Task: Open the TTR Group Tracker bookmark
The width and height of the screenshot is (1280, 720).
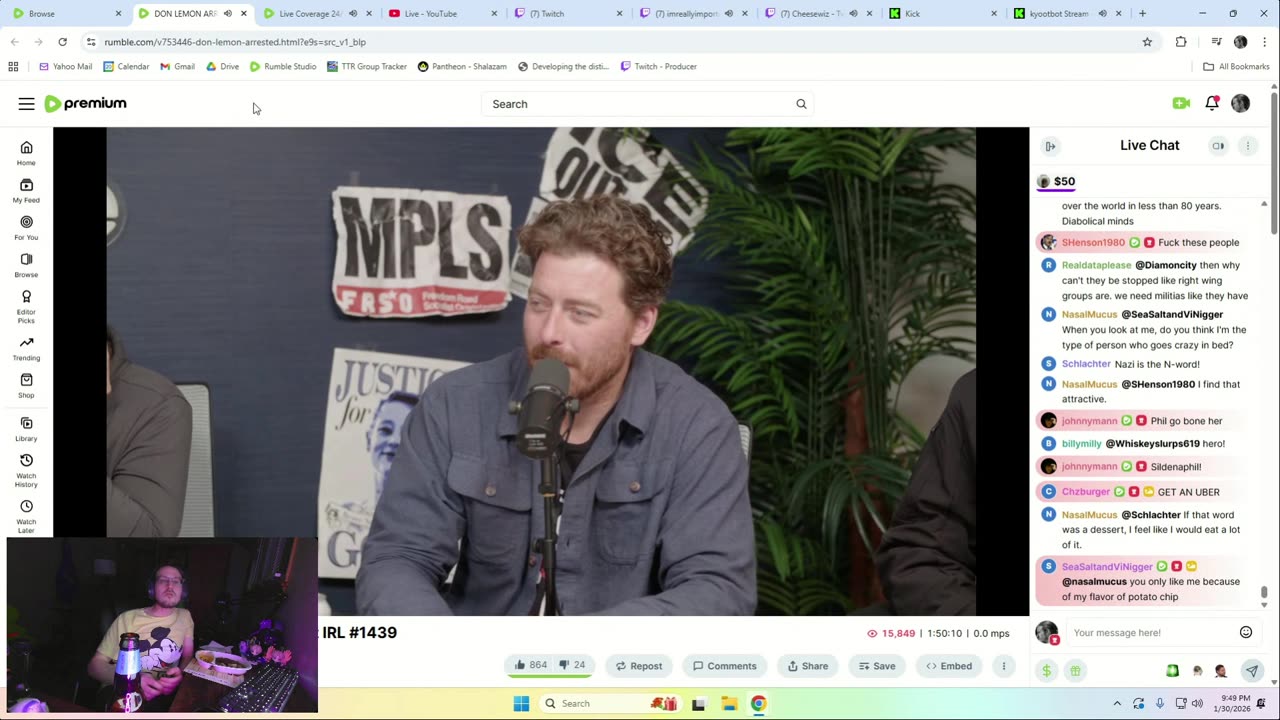Action: [367, 66]
